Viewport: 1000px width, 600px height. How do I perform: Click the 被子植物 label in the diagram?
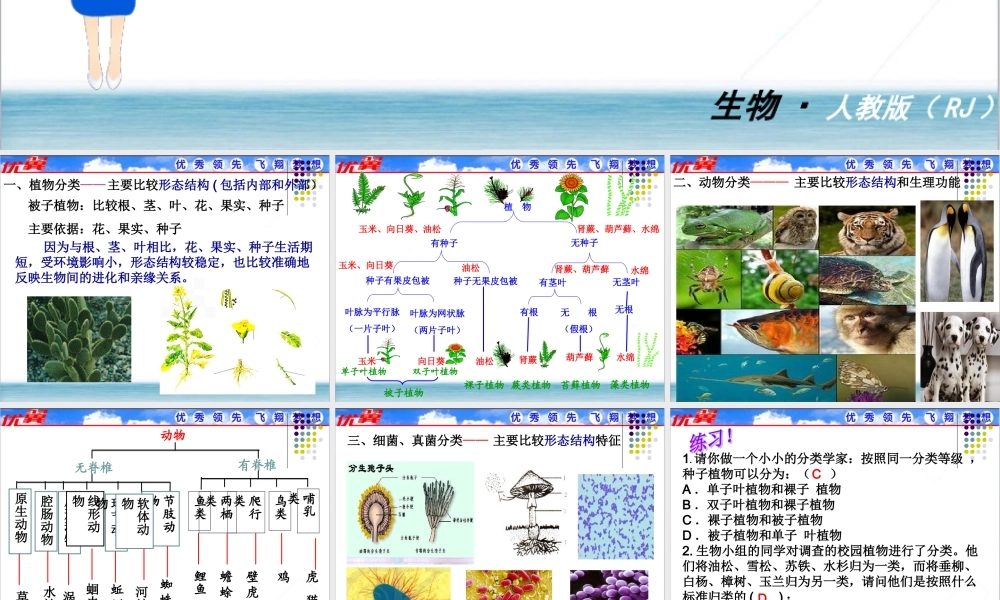pyautogui.click(x=405, y=392)
